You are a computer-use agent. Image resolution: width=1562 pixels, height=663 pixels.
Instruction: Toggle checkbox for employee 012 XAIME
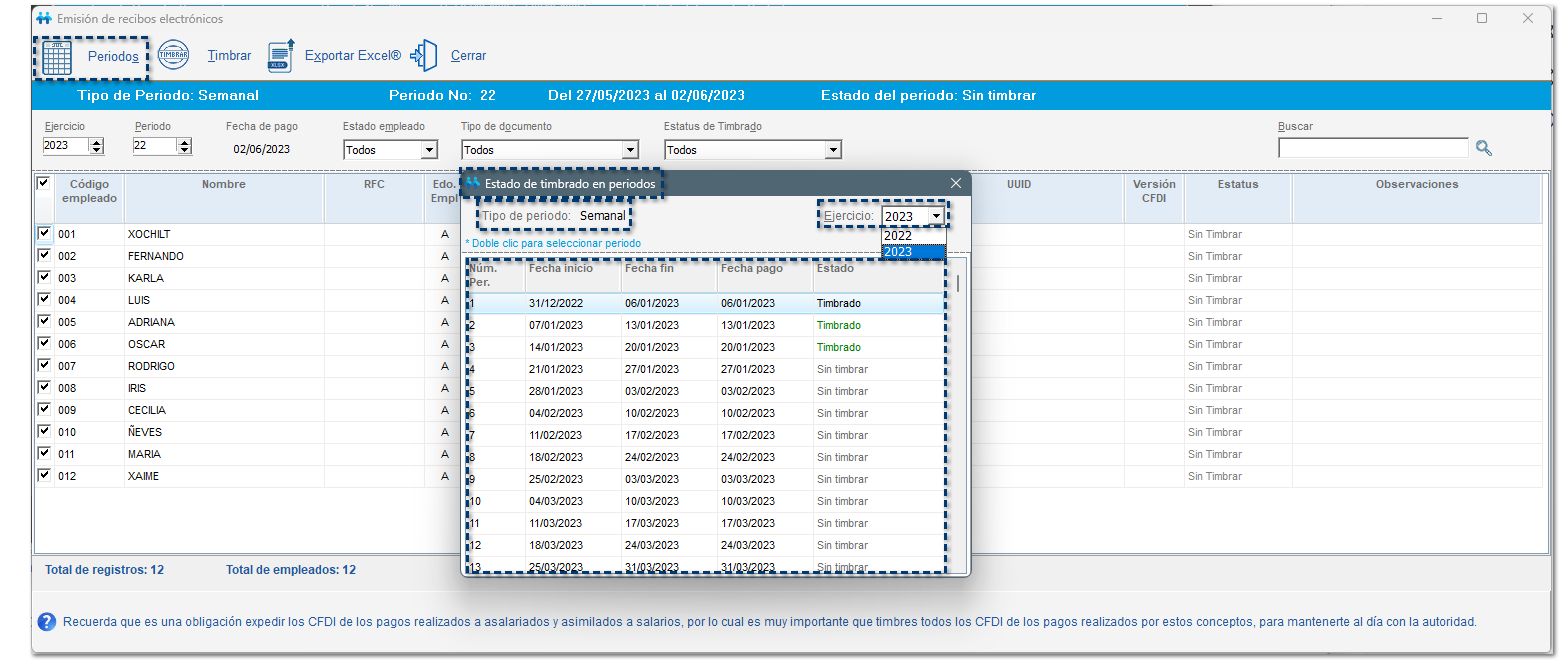pyautogui.click(x=43, y=475)
